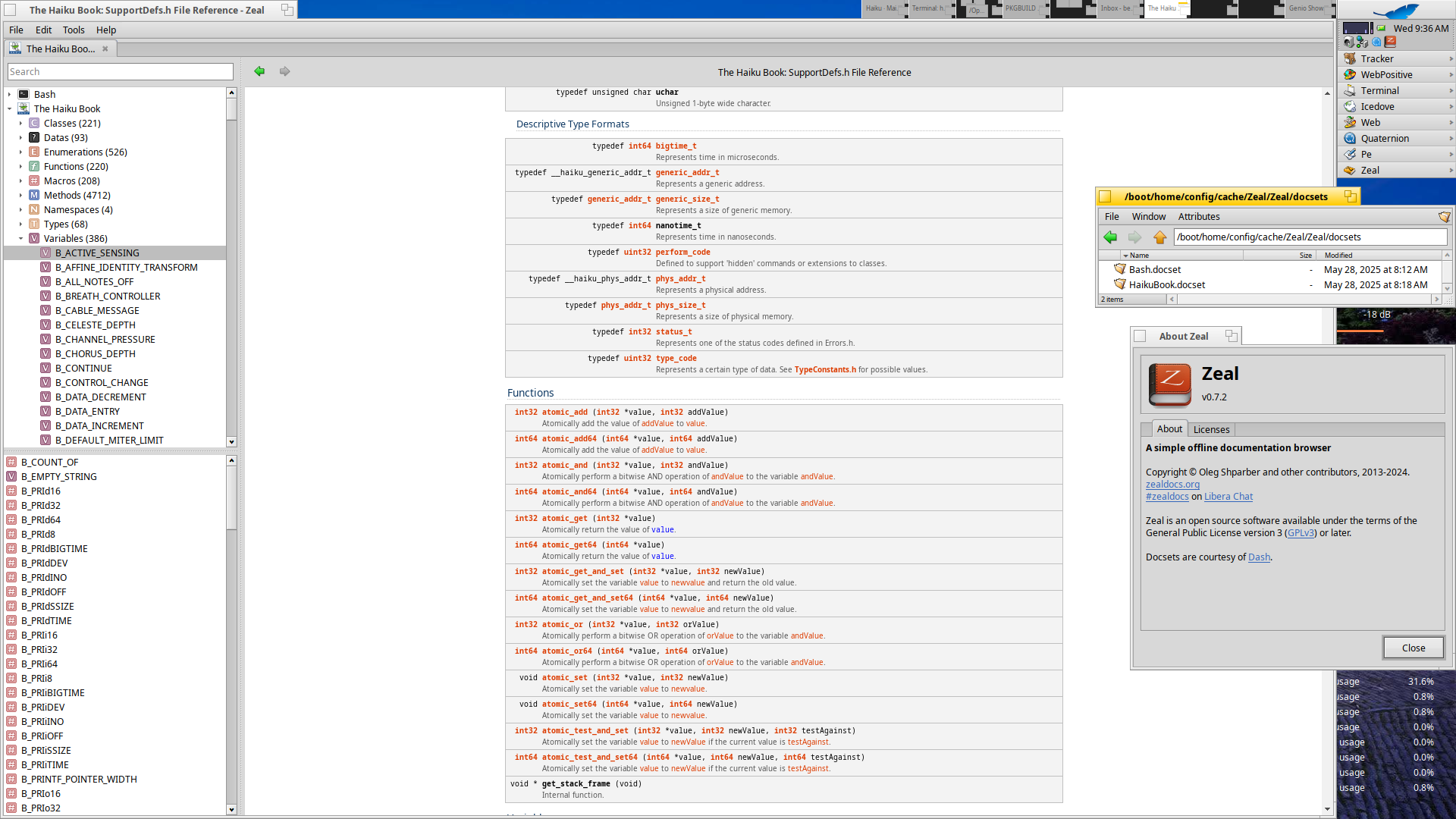Select B_PRINTF_POINTER_WIDTH in results list
This screenshot has width=1456, height=819.
pos(79,780)
